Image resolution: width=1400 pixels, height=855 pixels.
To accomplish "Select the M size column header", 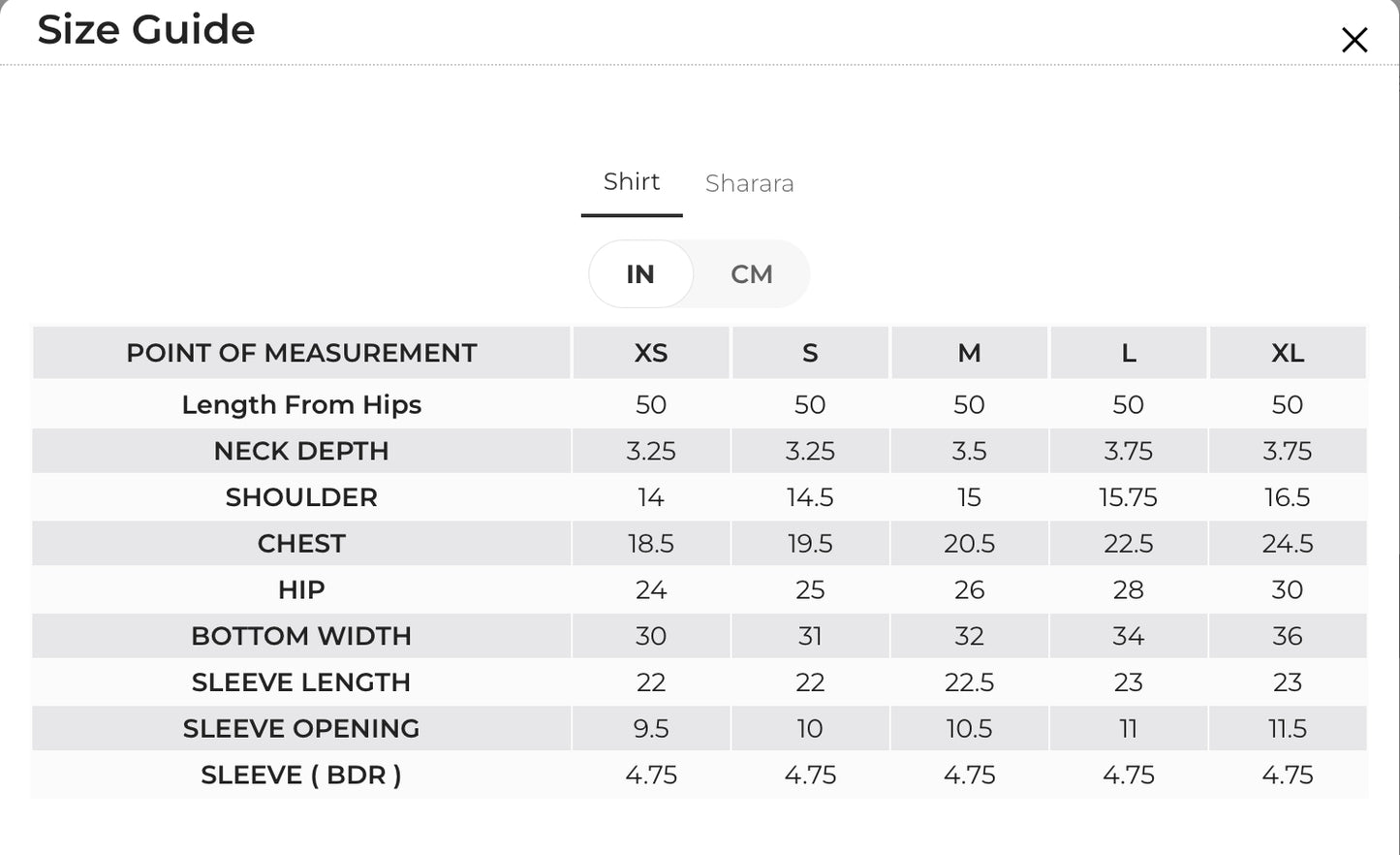I will (969, 353).
